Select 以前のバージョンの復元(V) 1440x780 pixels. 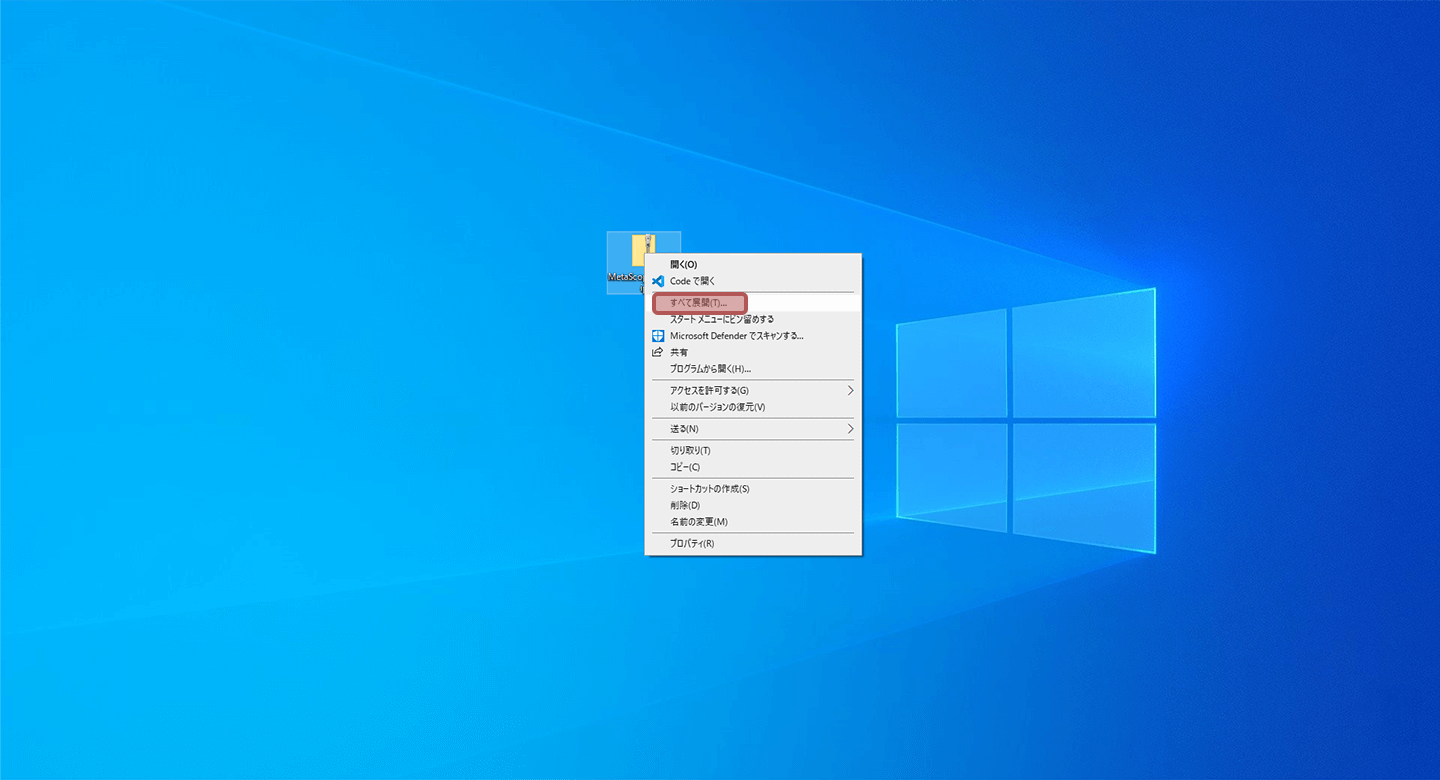point(717,407)
